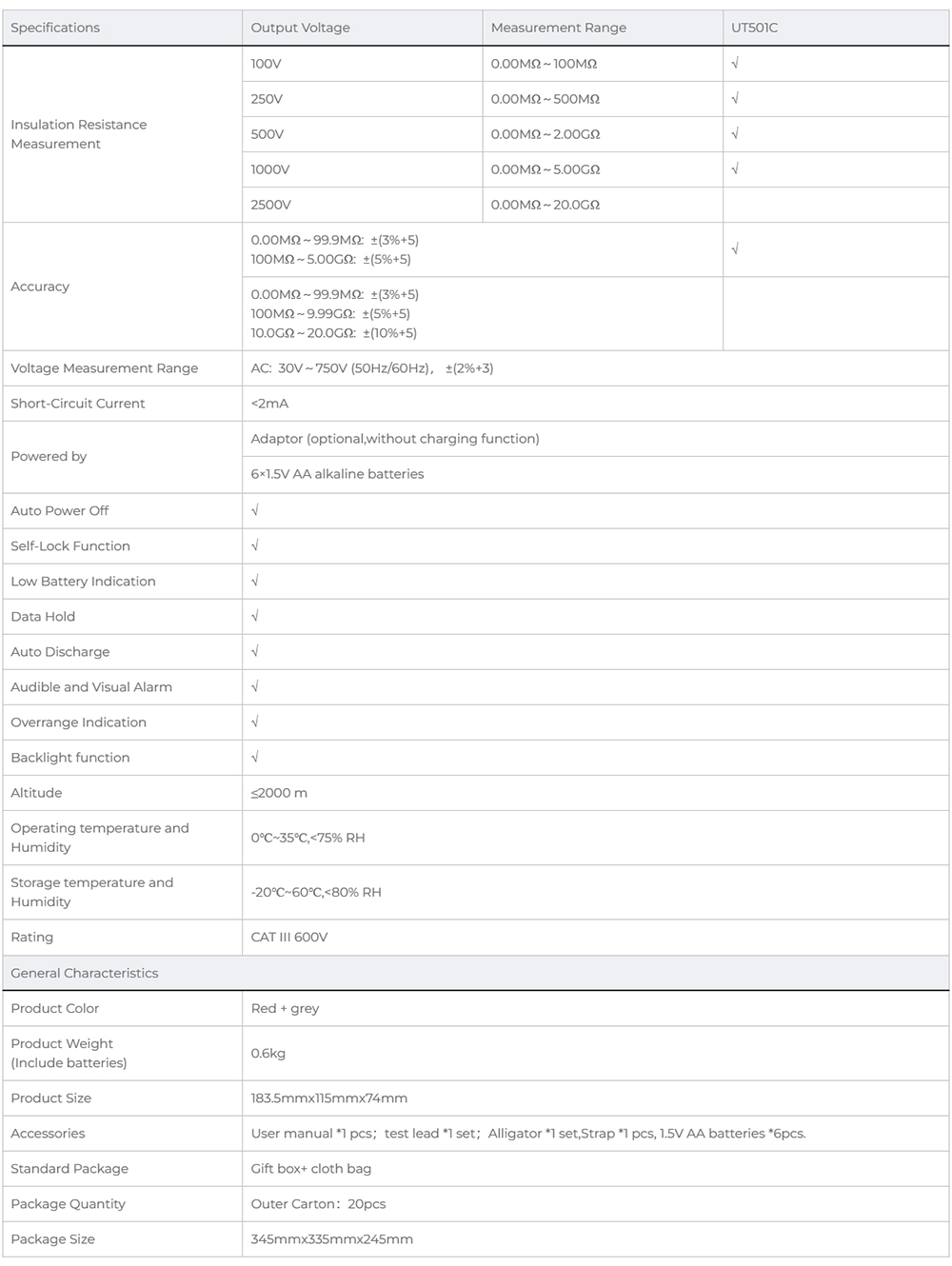Click the Output Voltage column header

pyautogui.click(x=301, y=28)
